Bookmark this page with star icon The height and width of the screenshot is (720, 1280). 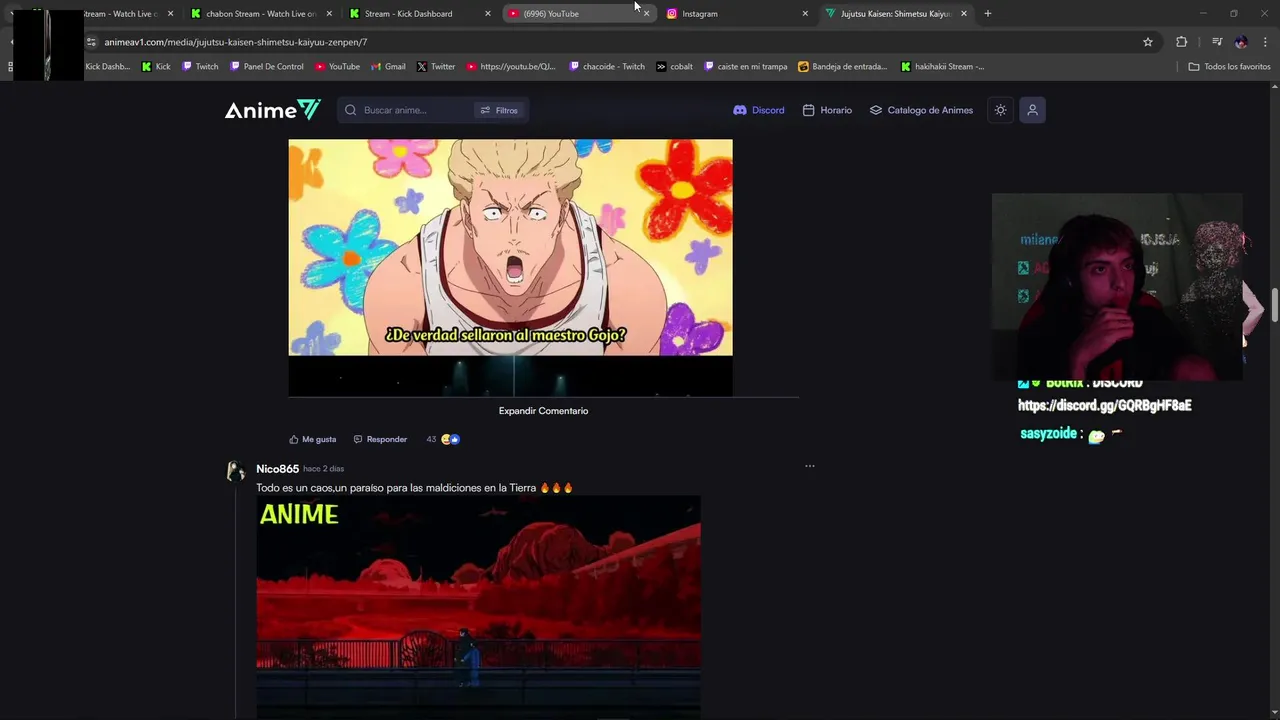[1148, 42]
